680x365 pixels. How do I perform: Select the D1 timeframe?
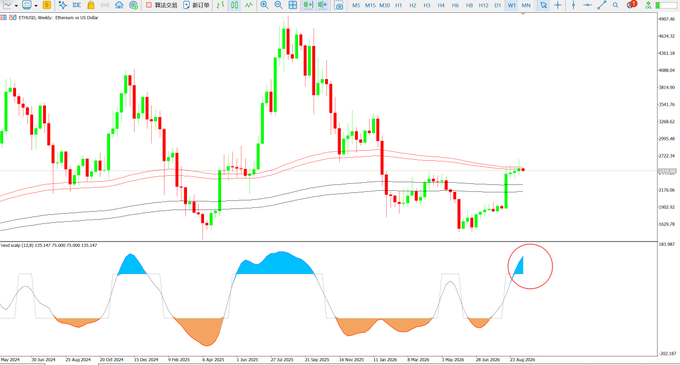pos(498,6)
